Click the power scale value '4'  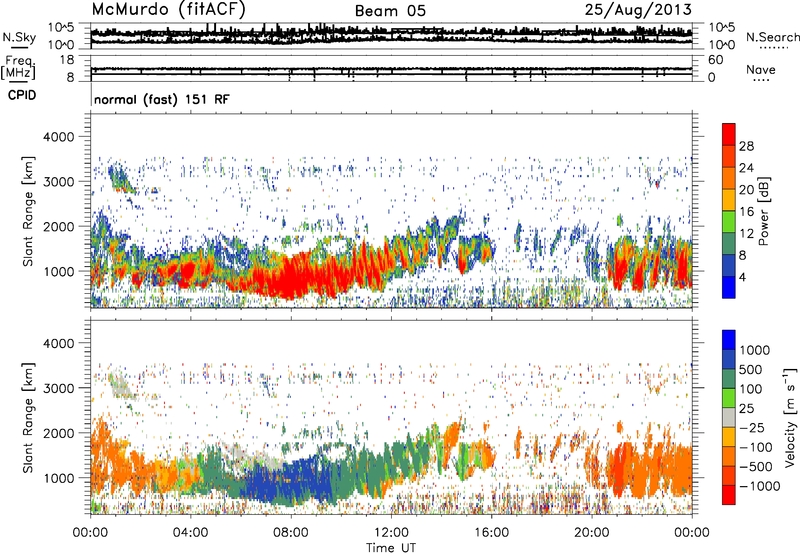742,277
